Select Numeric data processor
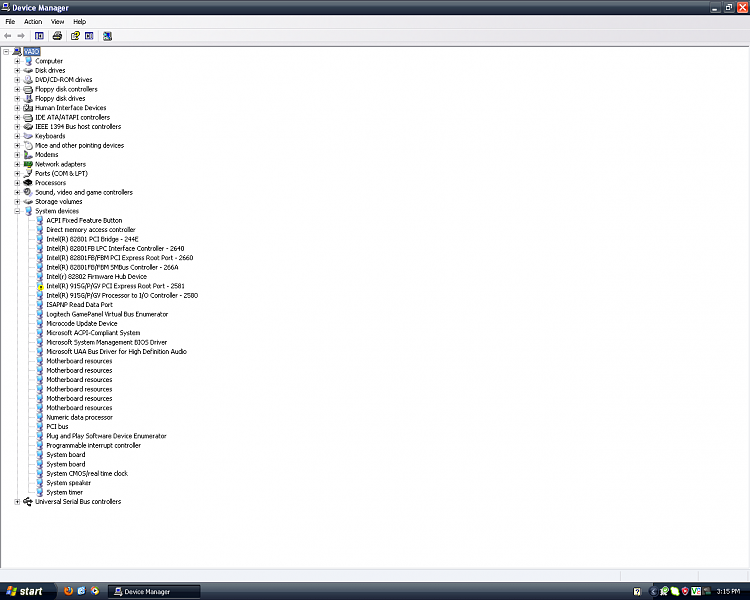Screen dimensions: 750x600 [x=79, y=417]
